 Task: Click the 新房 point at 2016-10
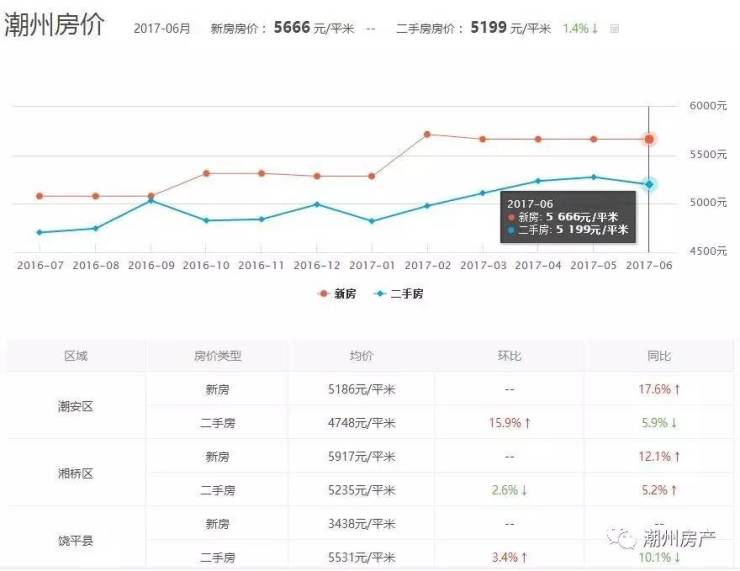pos(206,173)
